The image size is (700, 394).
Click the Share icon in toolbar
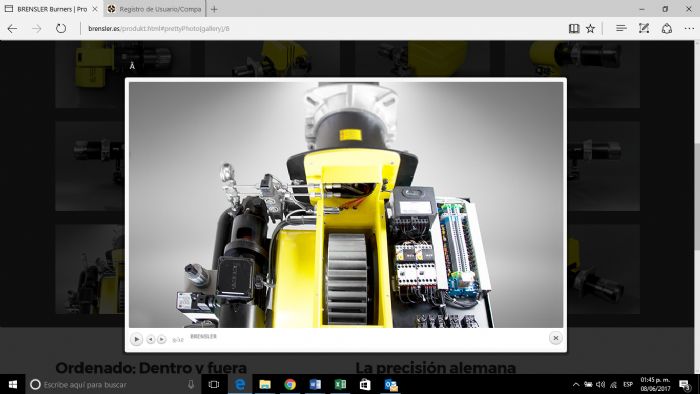(x=667, y=29)
